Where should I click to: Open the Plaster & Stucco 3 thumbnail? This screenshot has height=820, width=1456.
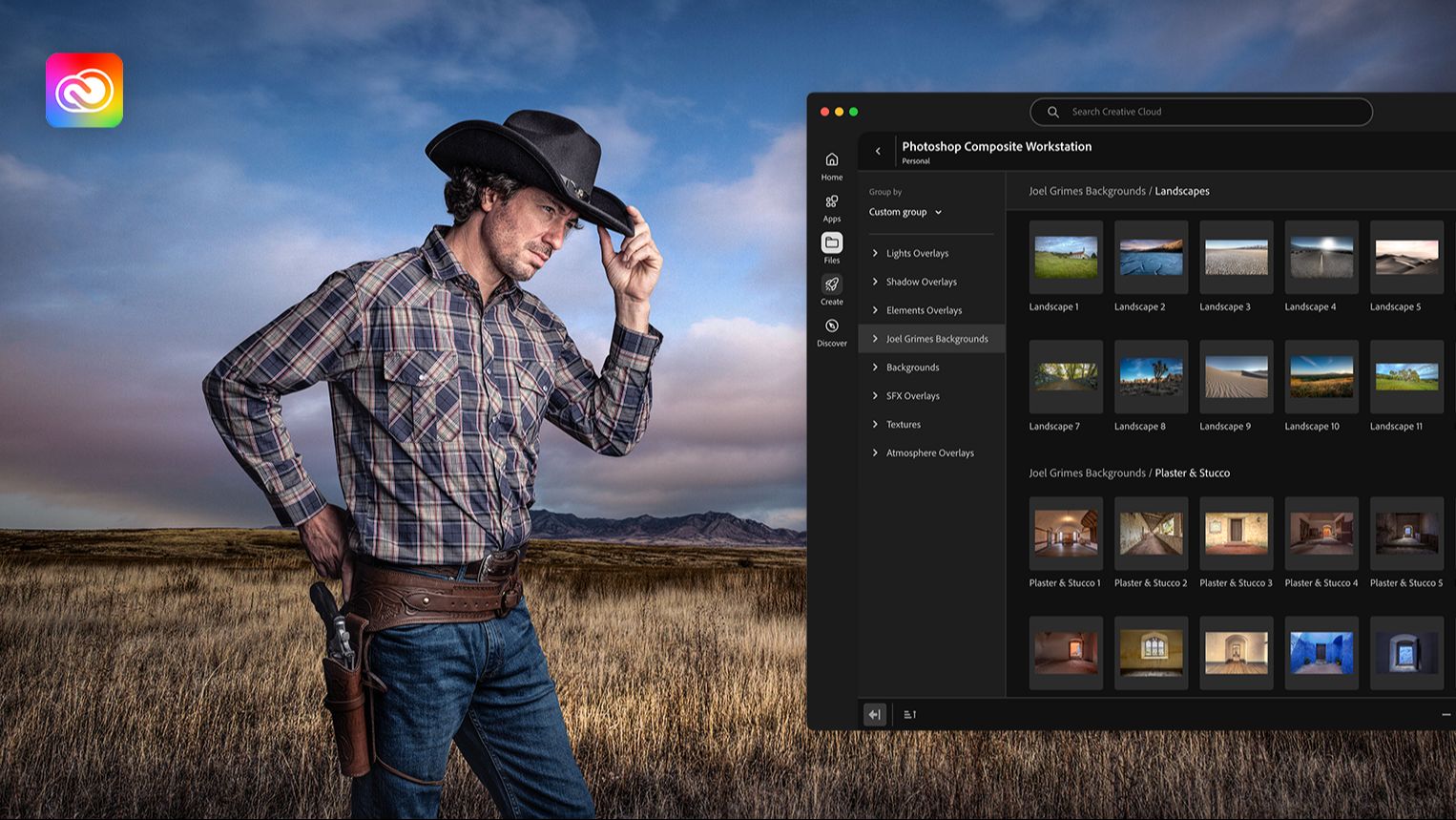tap(1236, 534)
